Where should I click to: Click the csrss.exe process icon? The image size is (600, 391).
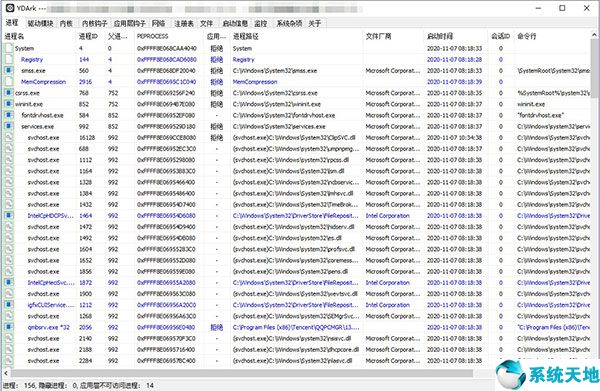(9, 93)
